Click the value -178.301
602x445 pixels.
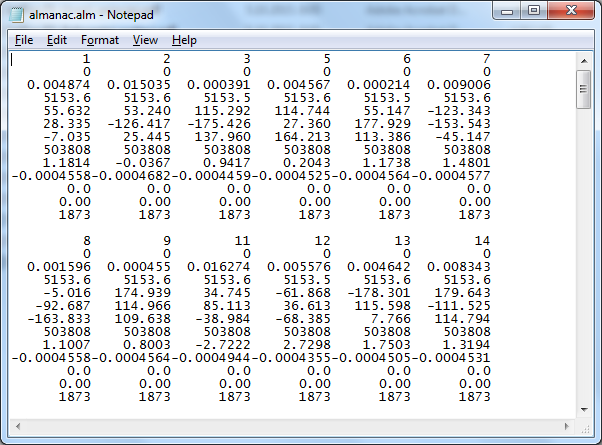click(x=379, y=293)
